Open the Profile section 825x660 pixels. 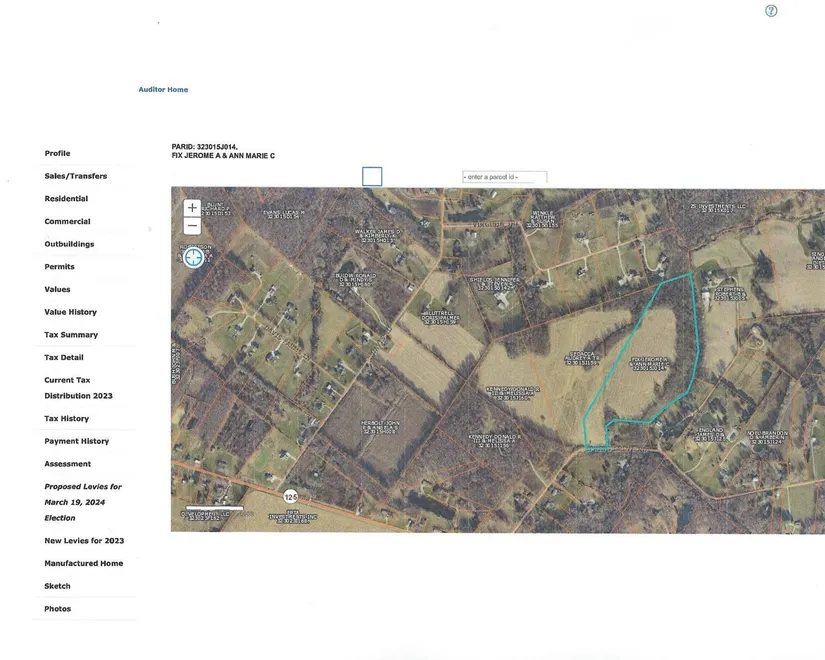point(57,153)
